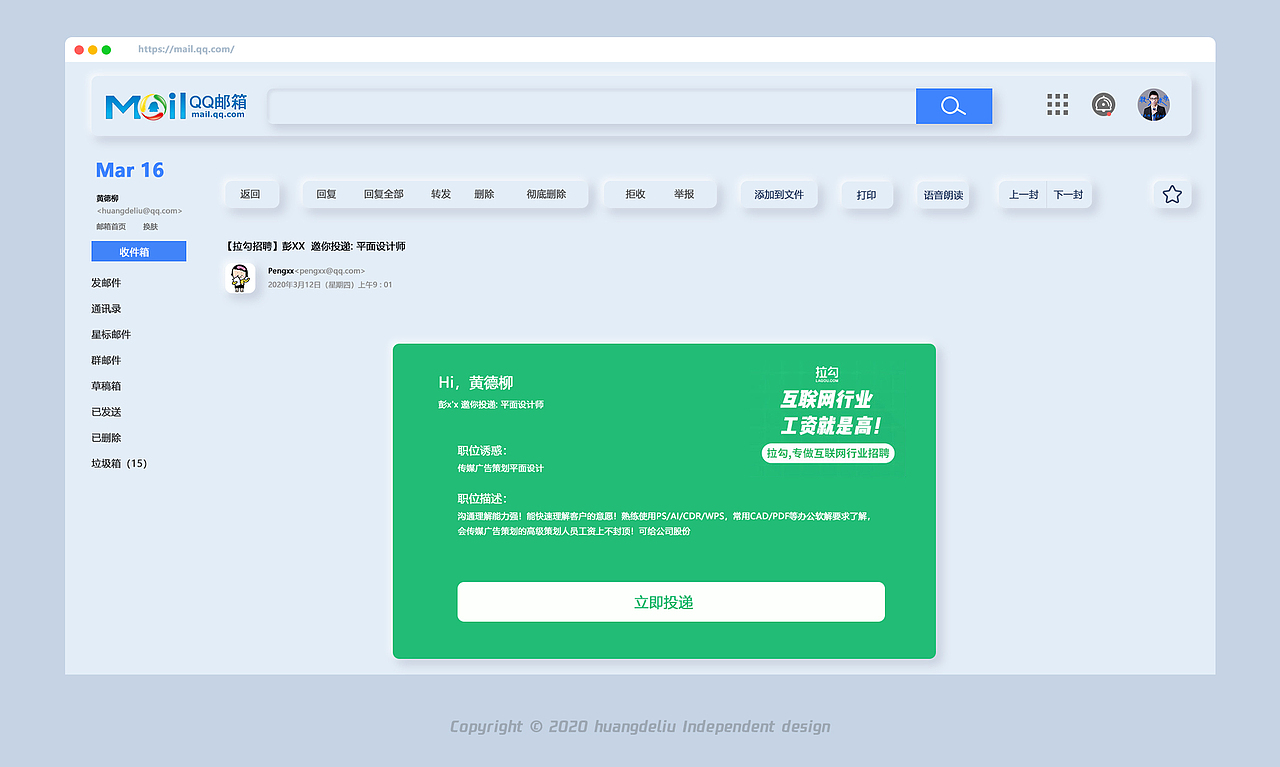
Task: Star this email with the star icon
Action: (1172, 194)
